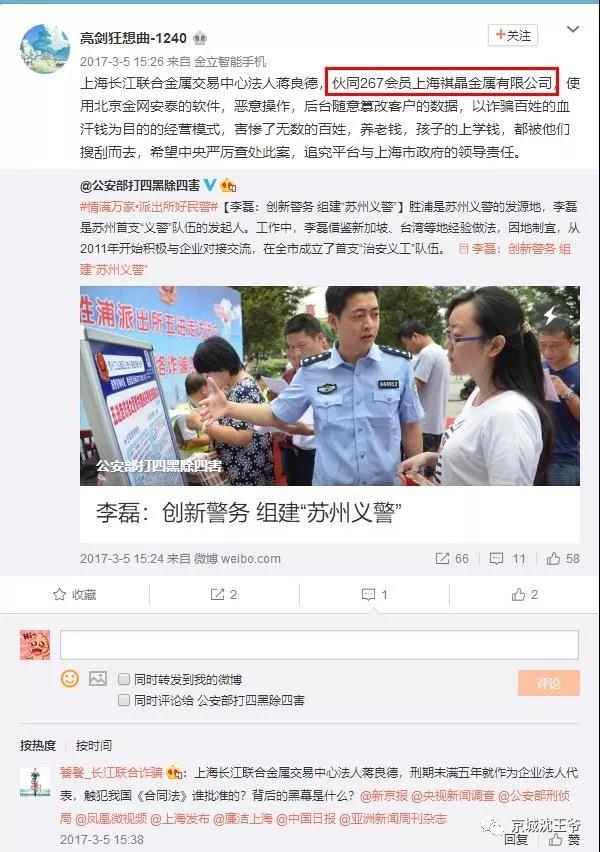Click into the comment text field
The height and width of the screenshot is (852, 600).
(x=319, y=645)
